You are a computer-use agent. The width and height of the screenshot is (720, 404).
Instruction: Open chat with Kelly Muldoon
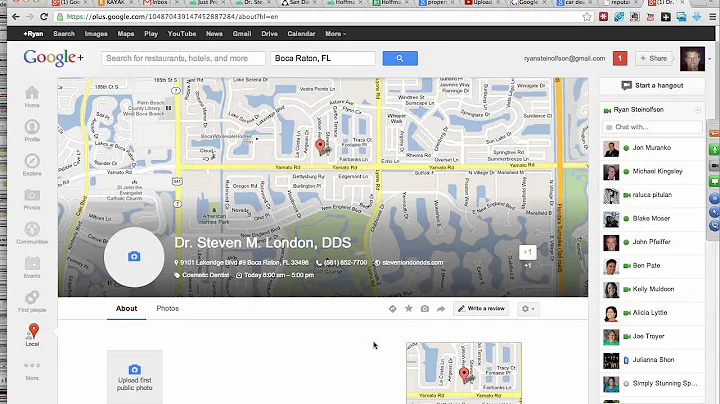point(652,290)
